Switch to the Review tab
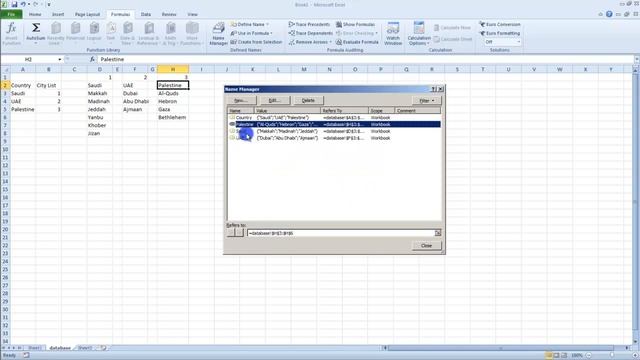Viewport: 640px width, 360px height. (169, 14)
